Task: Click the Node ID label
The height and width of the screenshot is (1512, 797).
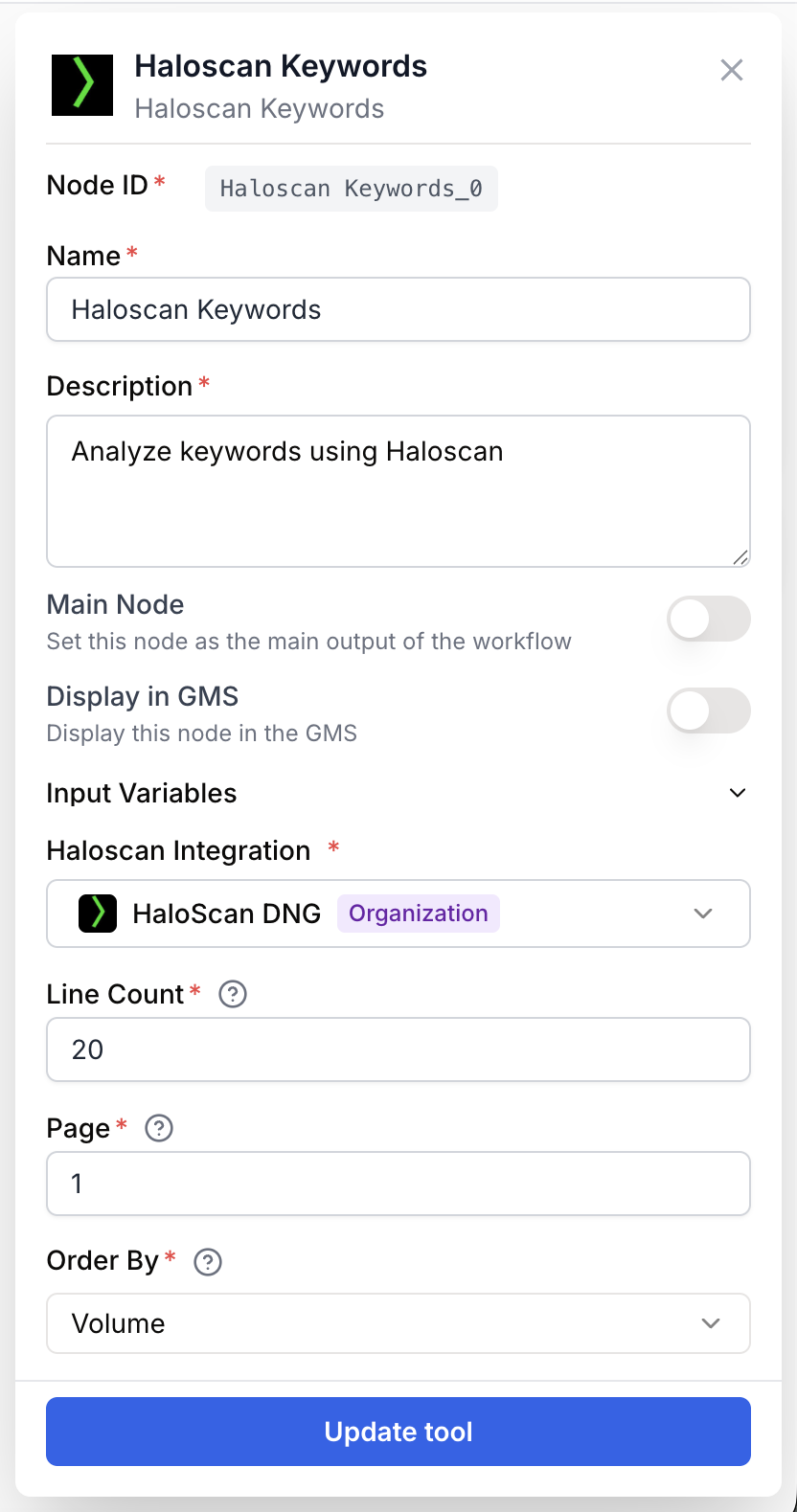Action: tap(98, 185)
